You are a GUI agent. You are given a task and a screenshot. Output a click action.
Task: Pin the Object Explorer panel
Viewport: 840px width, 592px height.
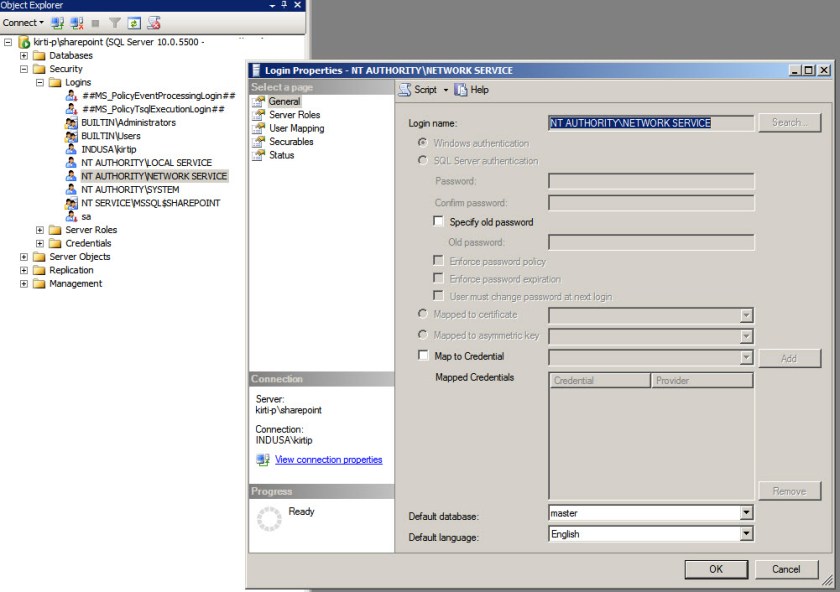284,5
